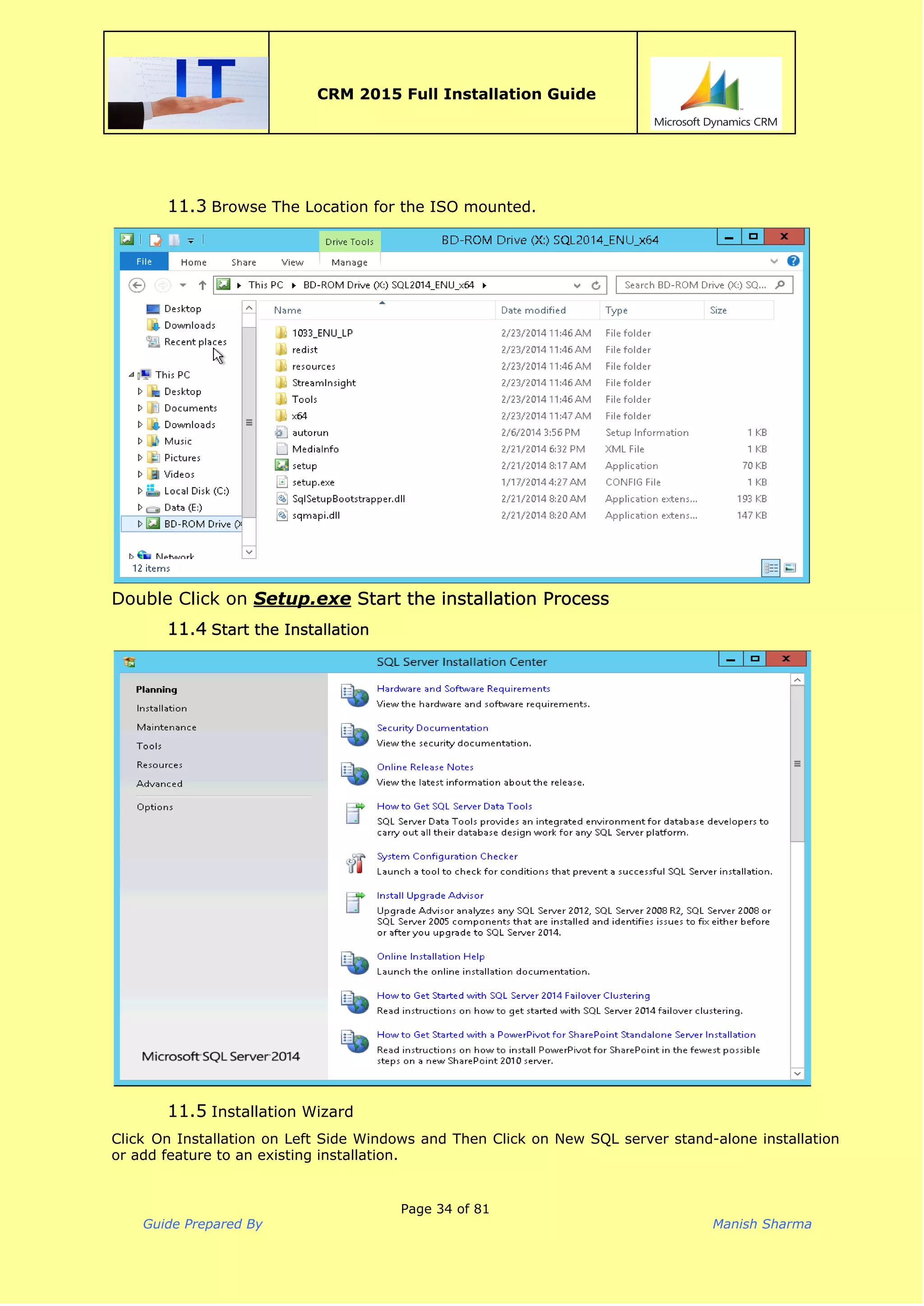
Task: Open the Security Documentation link
Action: click(x=432, y=728)
